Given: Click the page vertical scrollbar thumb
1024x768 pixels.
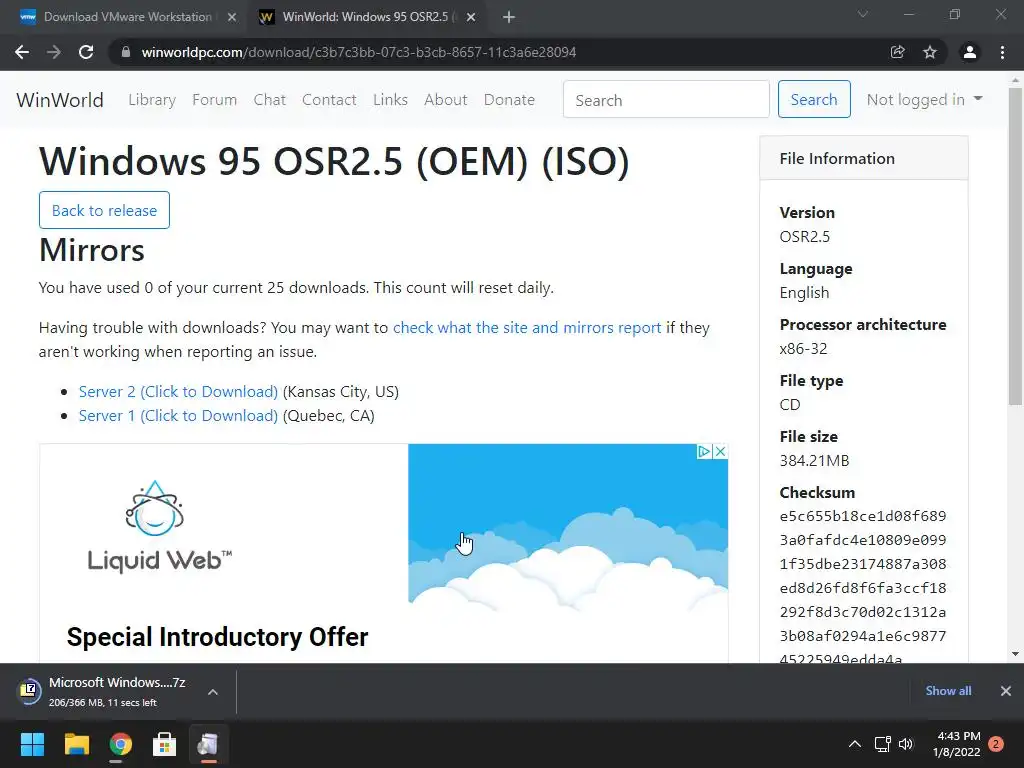Looking at the screenshot, I should [x=1015, y=246].
